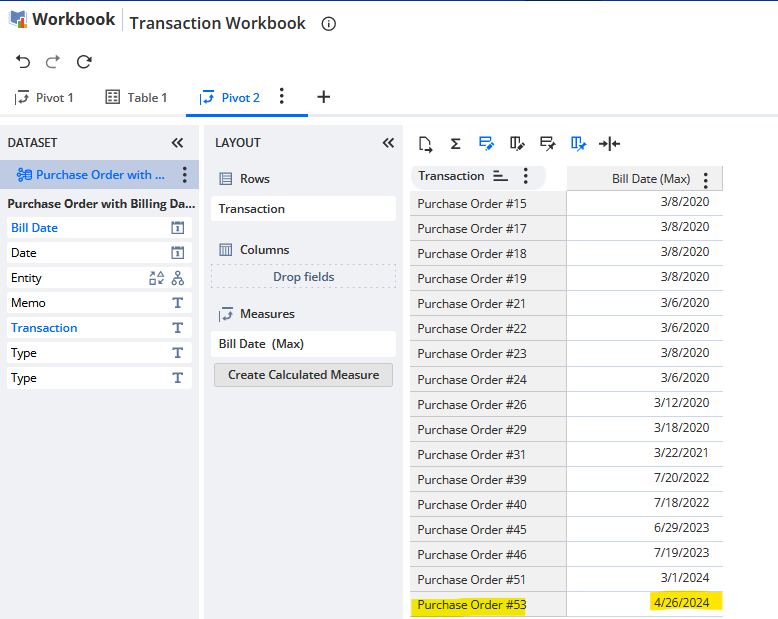The image size is (778, 619).
Task: Click the blue row edit icon
Action: [x=486, y=144]
